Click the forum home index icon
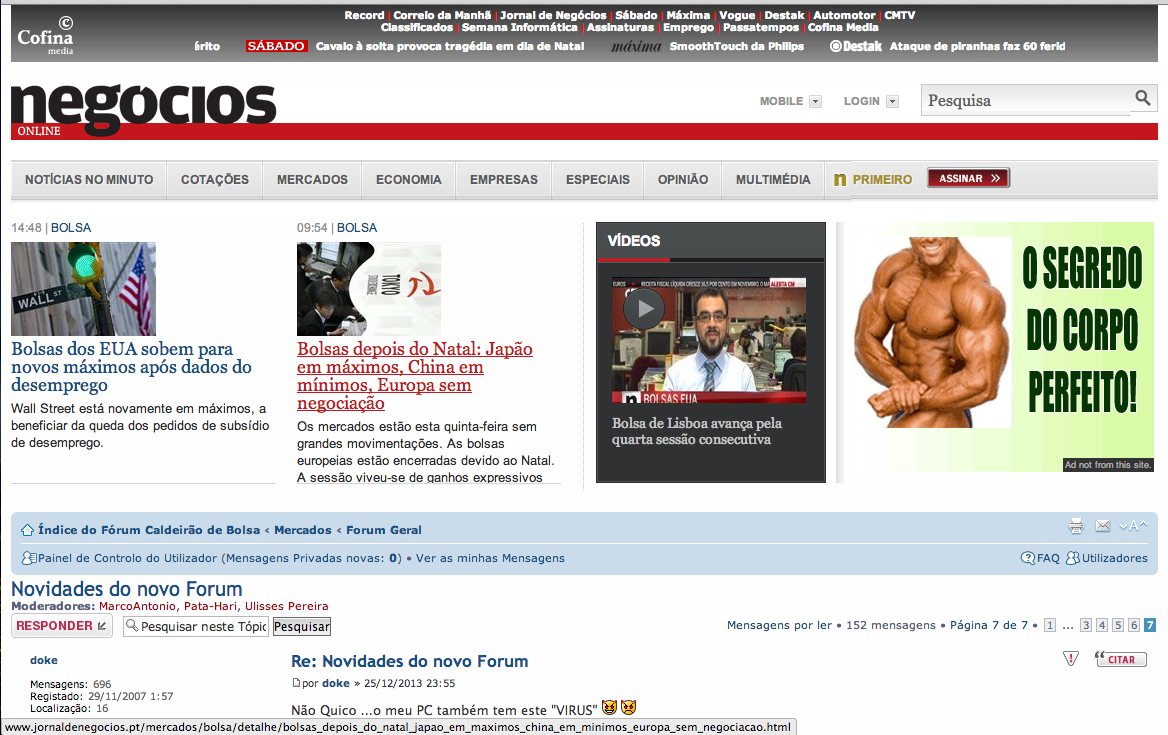Screen dimensions: 1168x735 click(28, 529)
